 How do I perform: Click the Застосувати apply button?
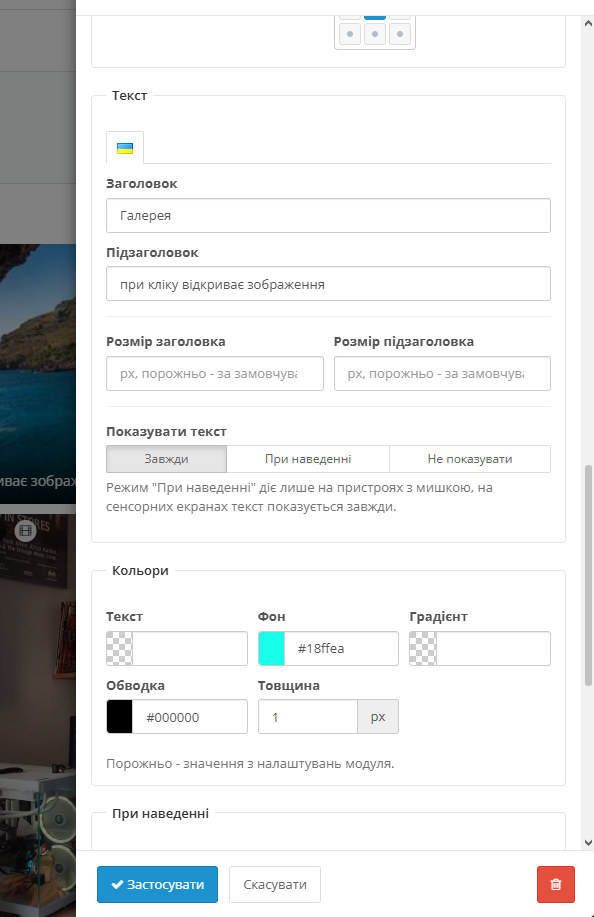(x=157, y=884)
